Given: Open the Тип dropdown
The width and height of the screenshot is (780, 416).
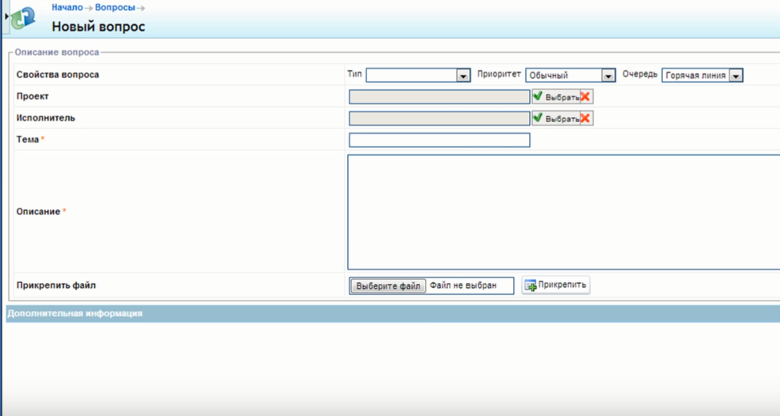Looking at the screenshot, I should point(418,75).
